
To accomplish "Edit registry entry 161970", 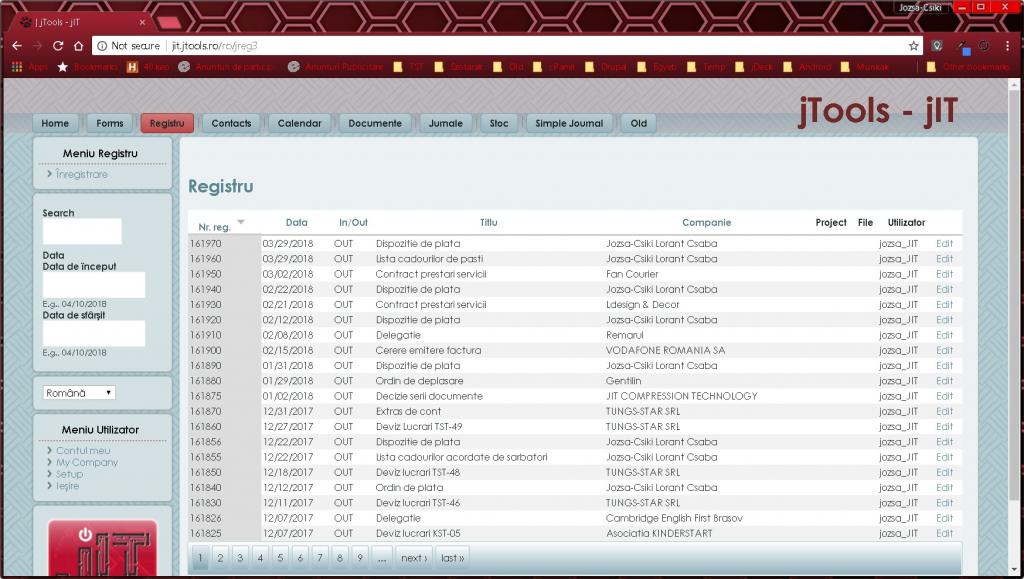I will (x=944, y=244).
